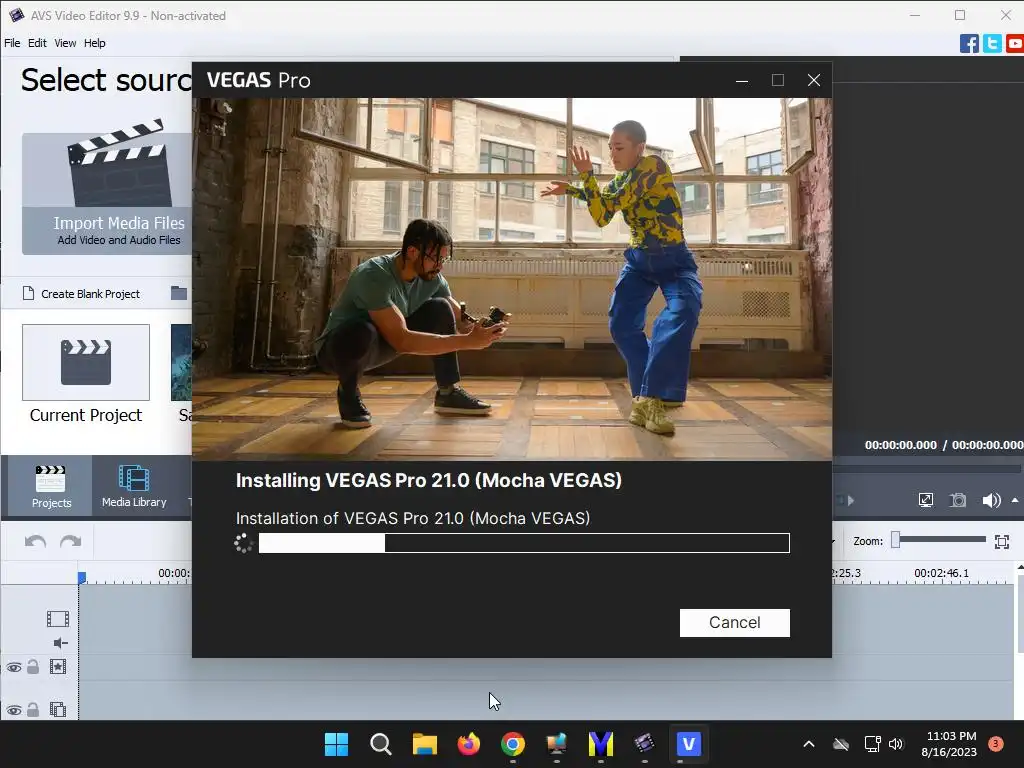Click Create Blank Project

coord(82,294)
